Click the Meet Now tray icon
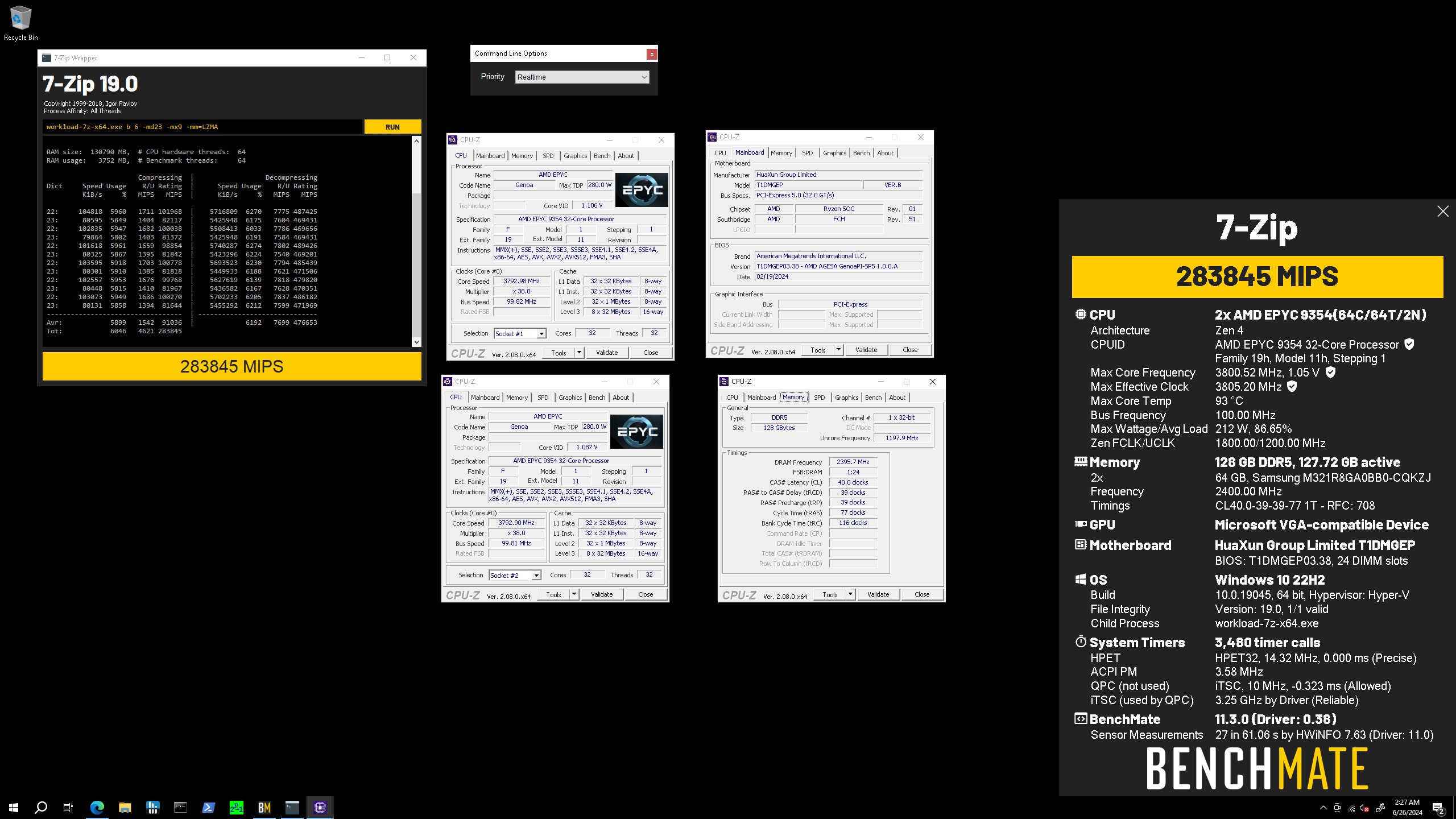 point(1337,808)
